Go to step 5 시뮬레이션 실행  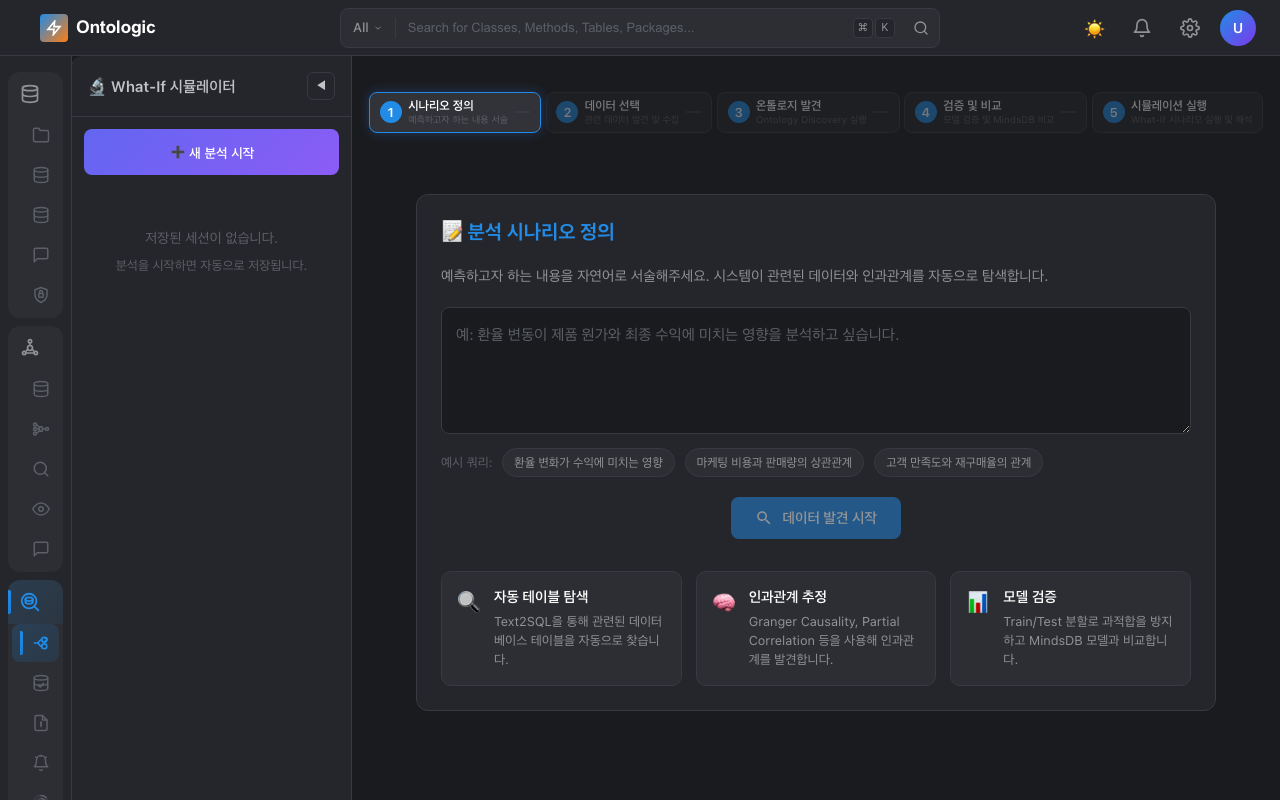1177,112
